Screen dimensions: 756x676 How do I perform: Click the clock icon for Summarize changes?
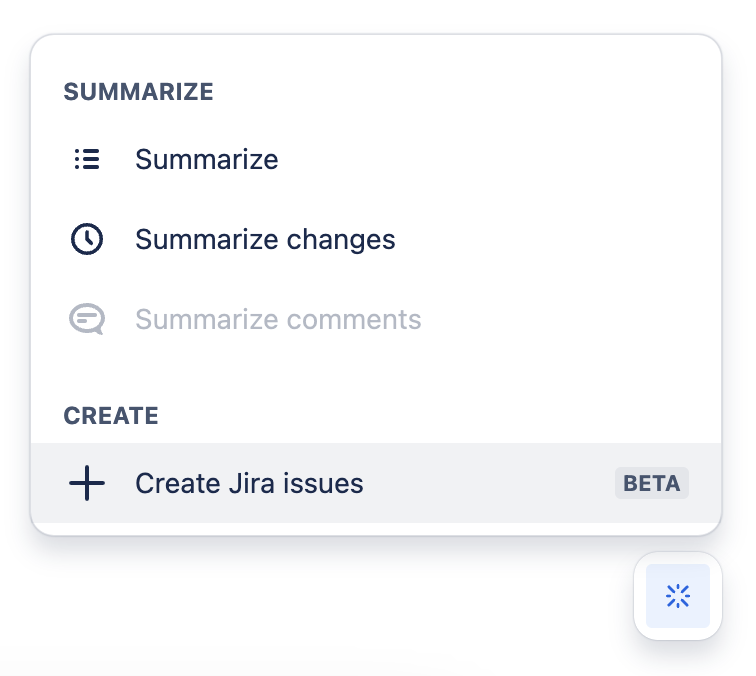pyautogui.click(x=87, y=240)
